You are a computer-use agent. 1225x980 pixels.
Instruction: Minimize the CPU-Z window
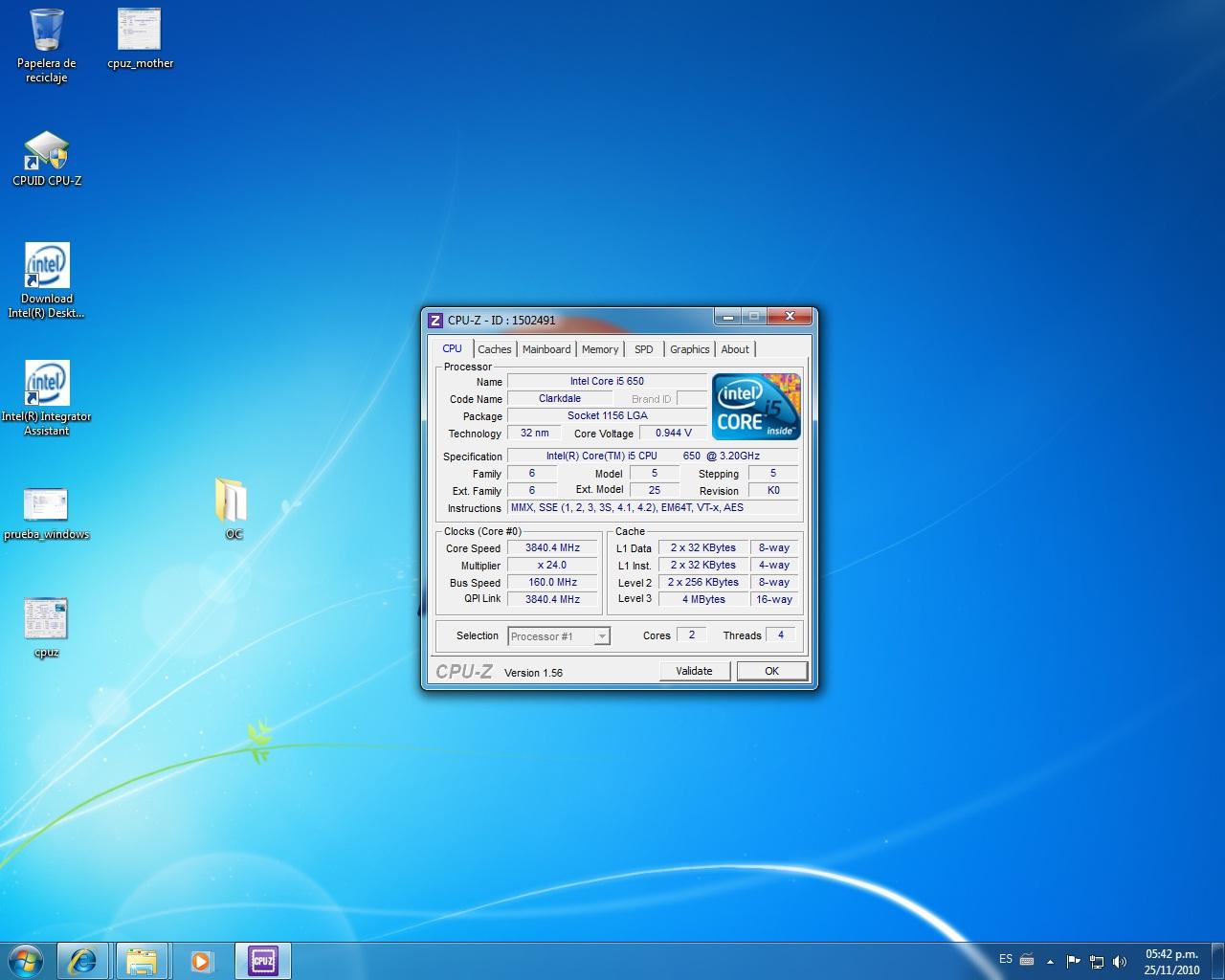(727, 317)
